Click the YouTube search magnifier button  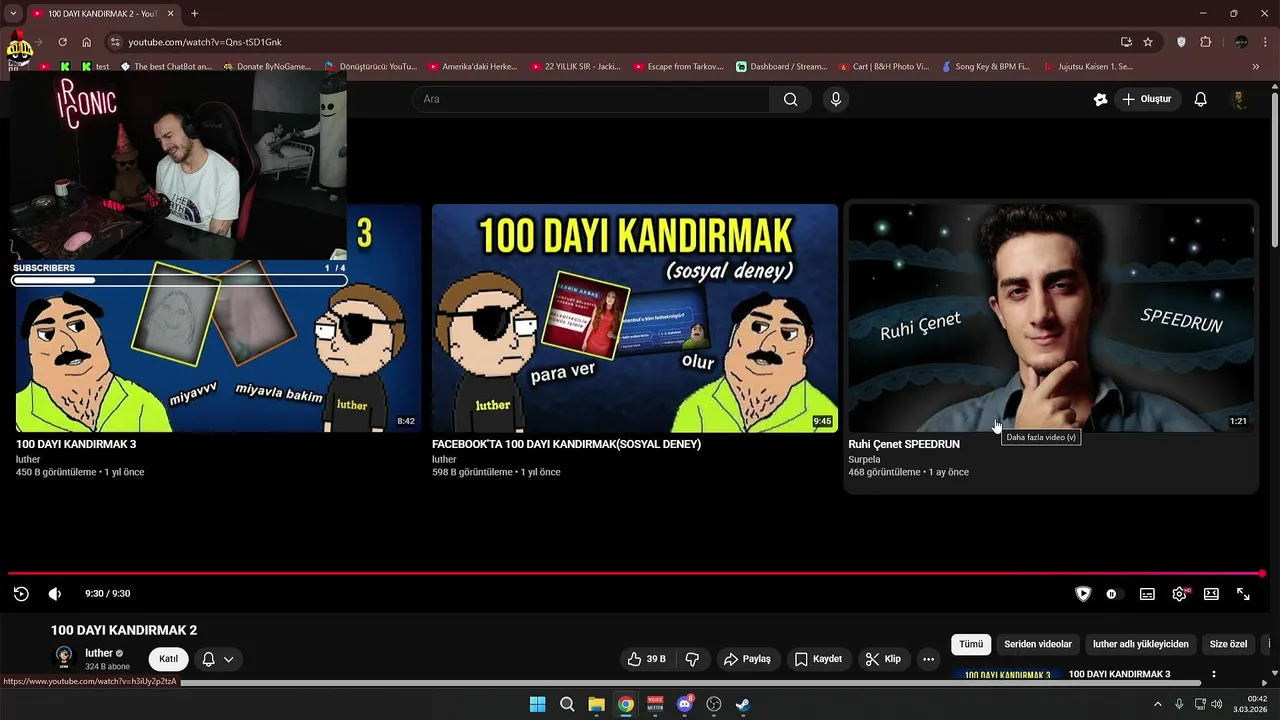(791, 99)
